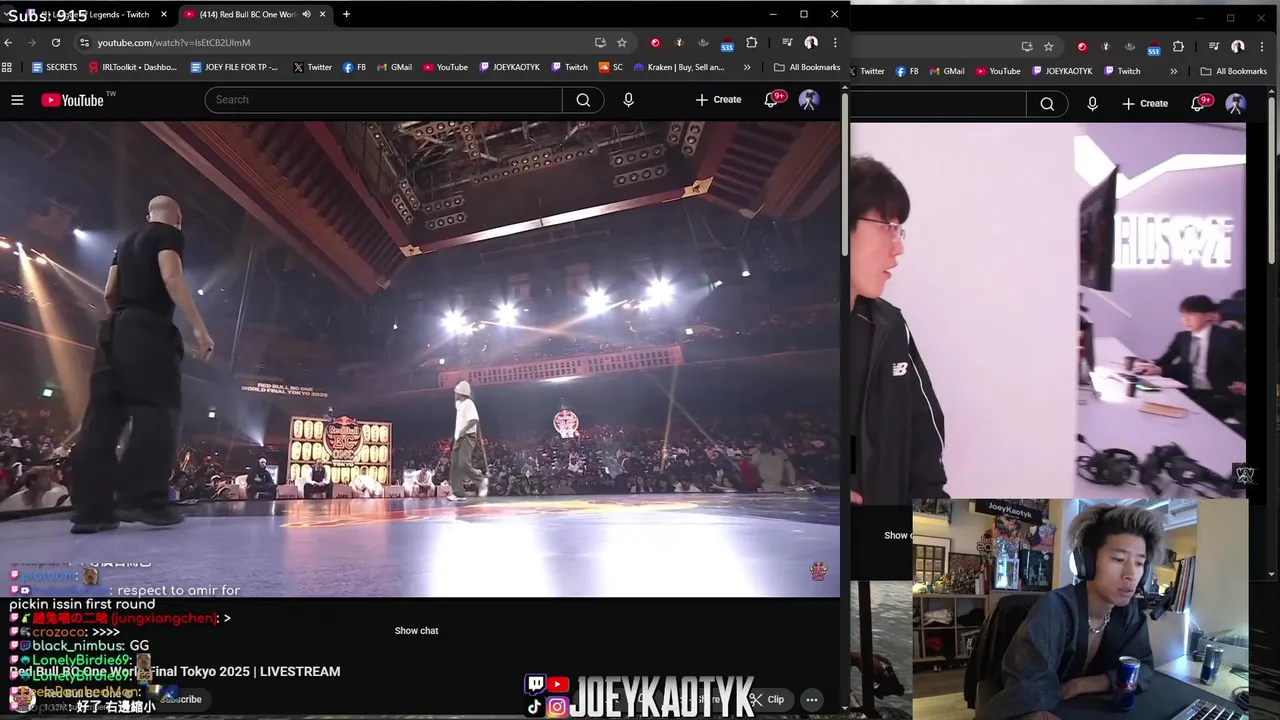Bookmark star icon in second window
The height and width of the screenshot is (720, 1280).
[1049, 46]
